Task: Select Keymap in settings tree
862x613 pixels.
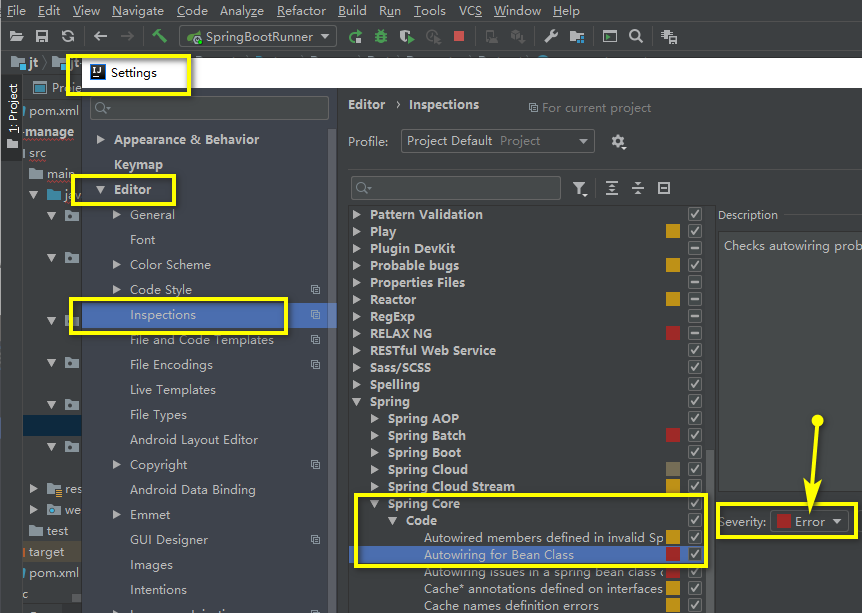Action: (x=139, y=164)
